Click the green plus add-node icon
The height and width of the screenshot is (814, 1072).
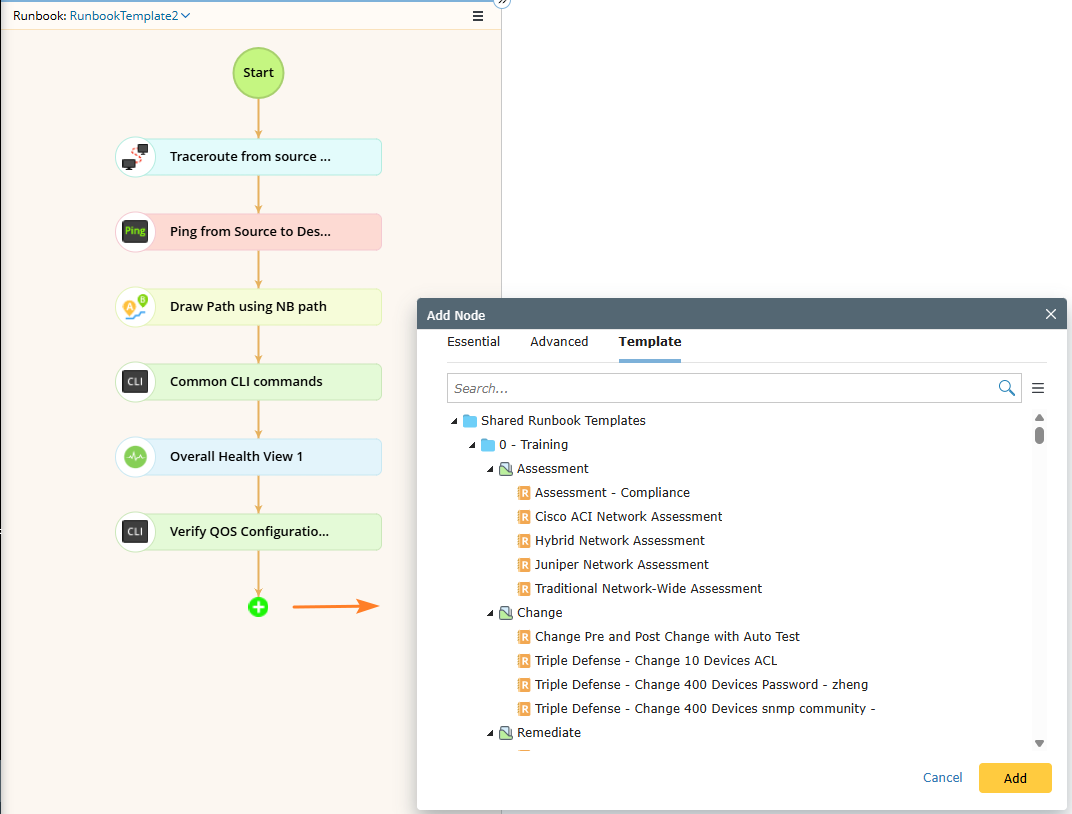258,606
